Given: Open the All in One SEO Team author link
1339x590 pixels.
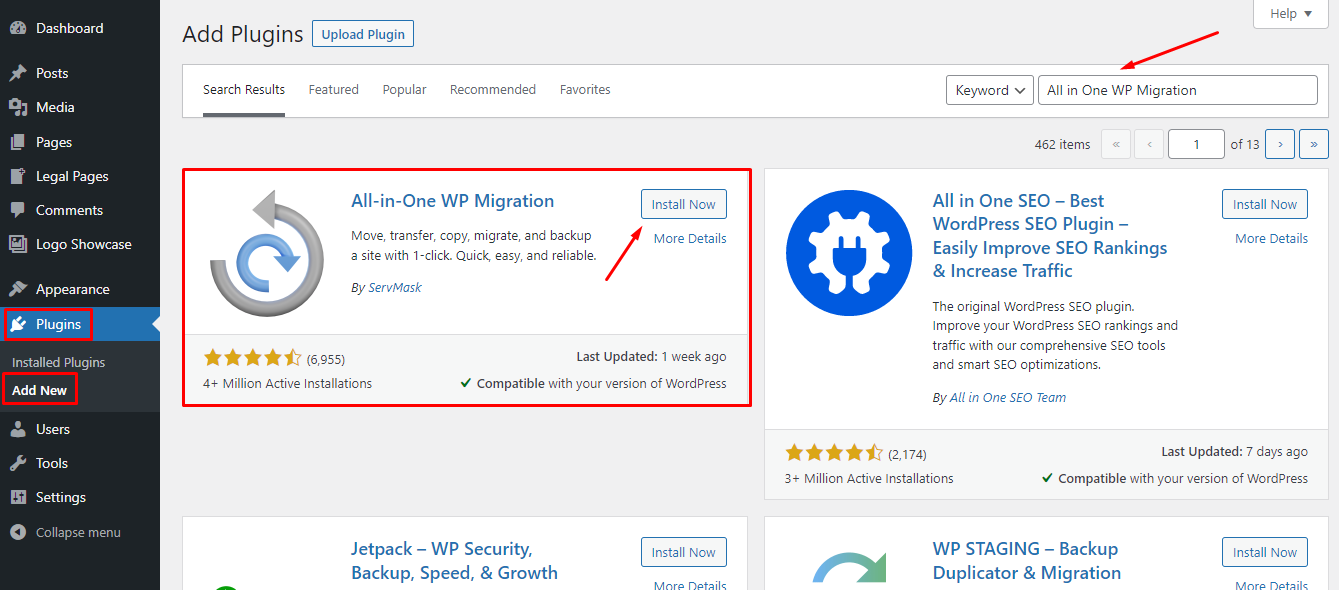Looking at the screenshot, I should (1008, 397).
